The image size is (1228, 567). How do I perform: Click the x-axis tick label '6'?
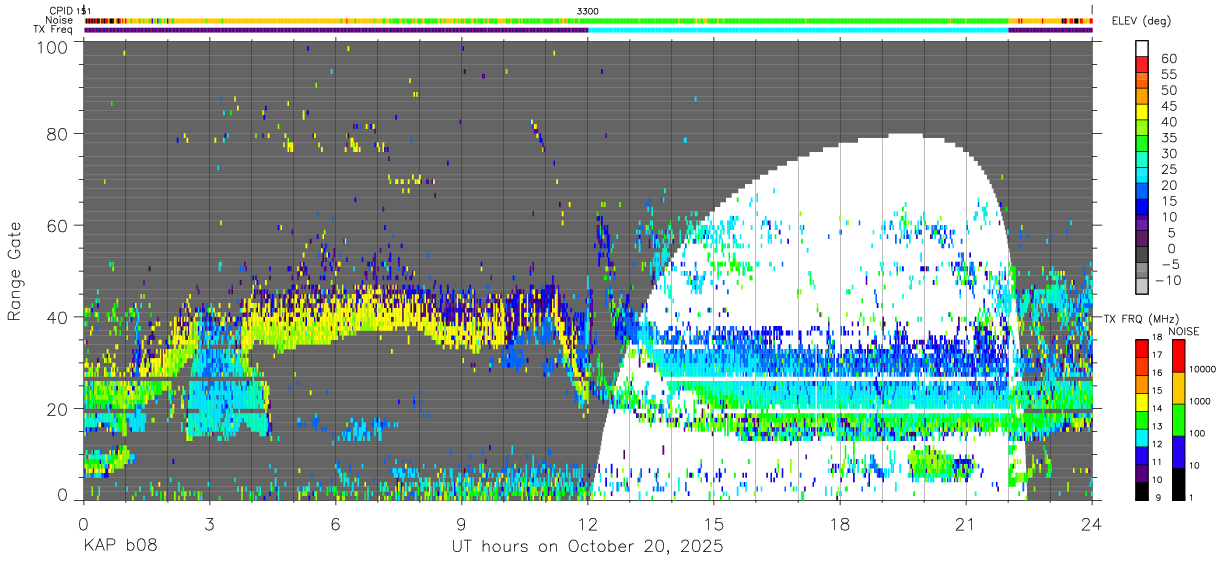coord(336,524)
